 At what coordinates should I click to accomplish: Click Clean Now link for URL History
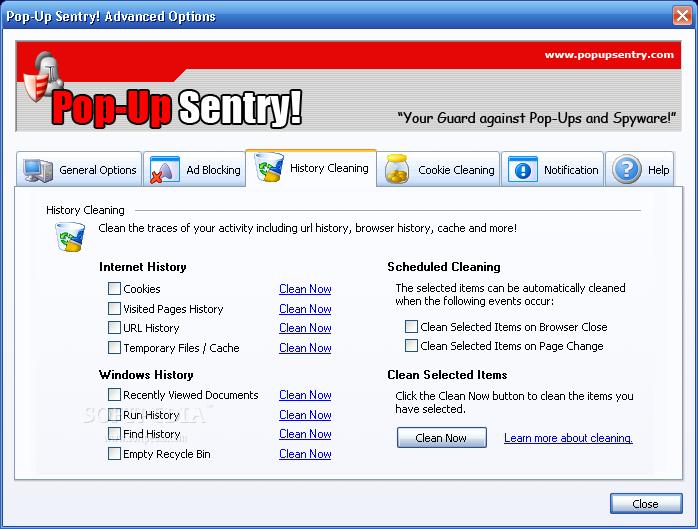[x=305, y=328]
